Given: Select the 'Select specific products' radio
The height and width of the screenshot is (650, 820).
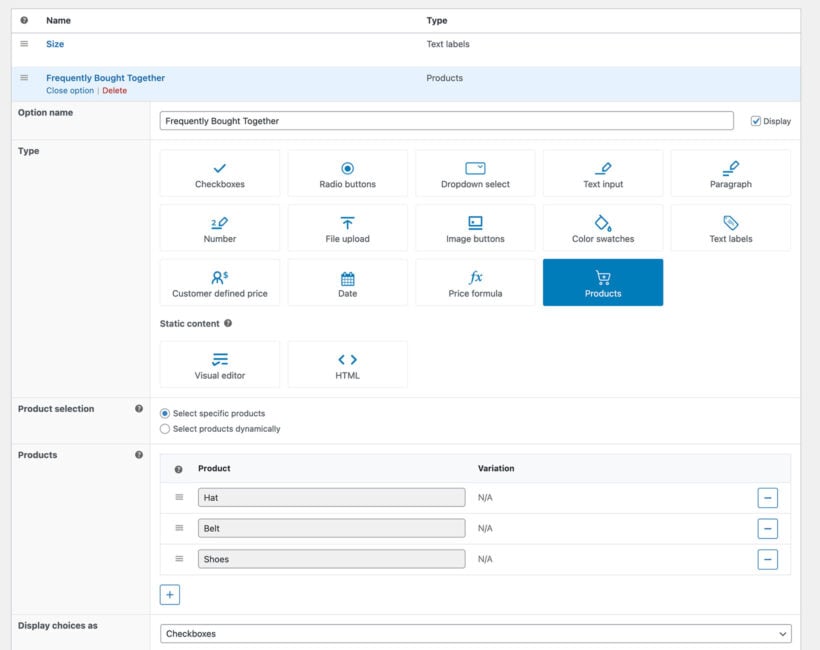Looking at the screenshot, I should pos(165,413).
